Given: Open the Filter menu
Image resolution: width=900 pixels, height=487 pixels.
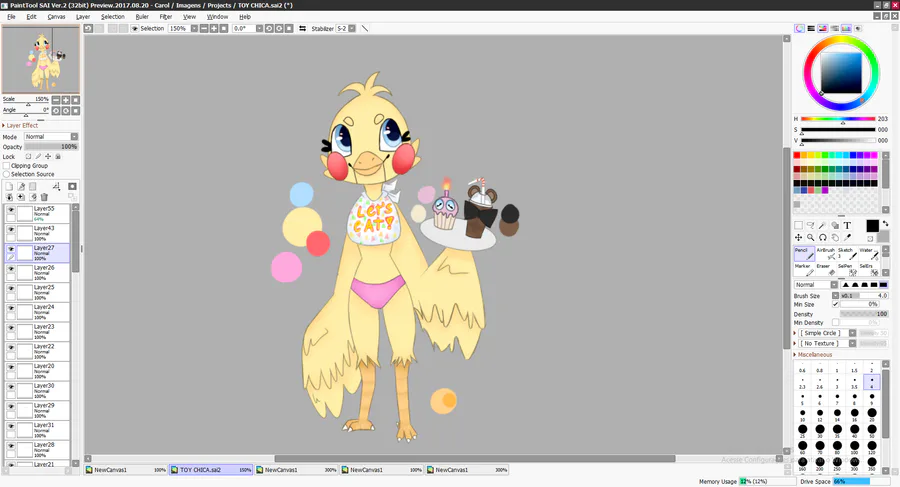Looking at the screenshot, I should coord(166,17).
